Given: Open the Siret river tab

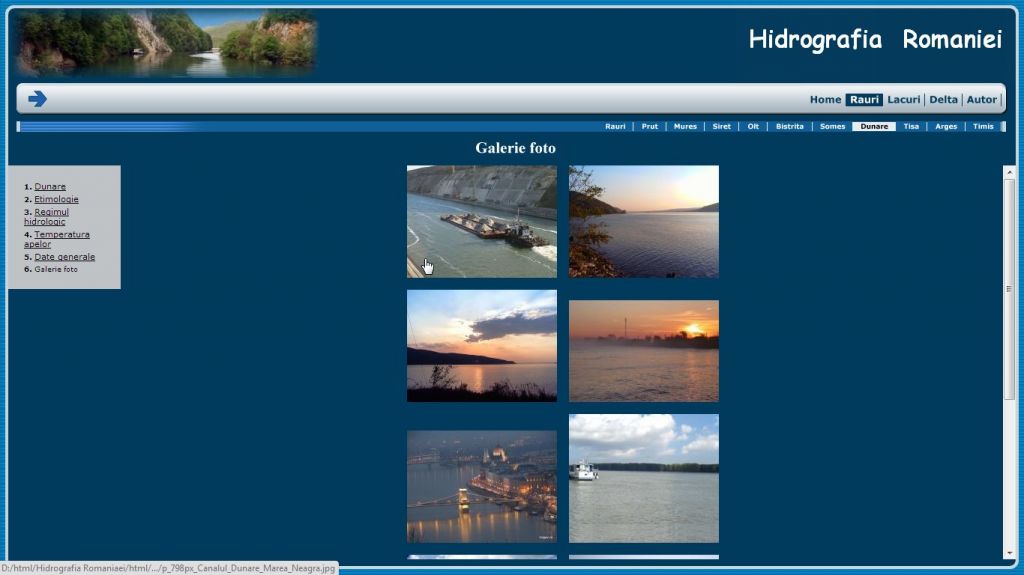Looking at the screenshot, I should coord(721,127).
